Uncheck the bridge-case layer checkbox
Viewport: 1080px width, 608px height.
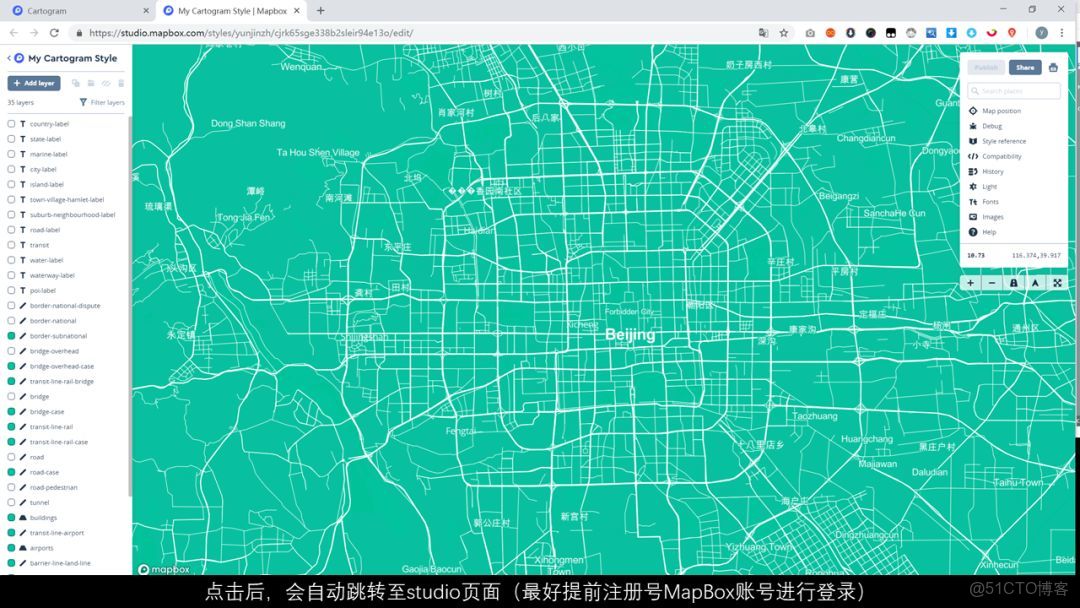click(11, 412)
